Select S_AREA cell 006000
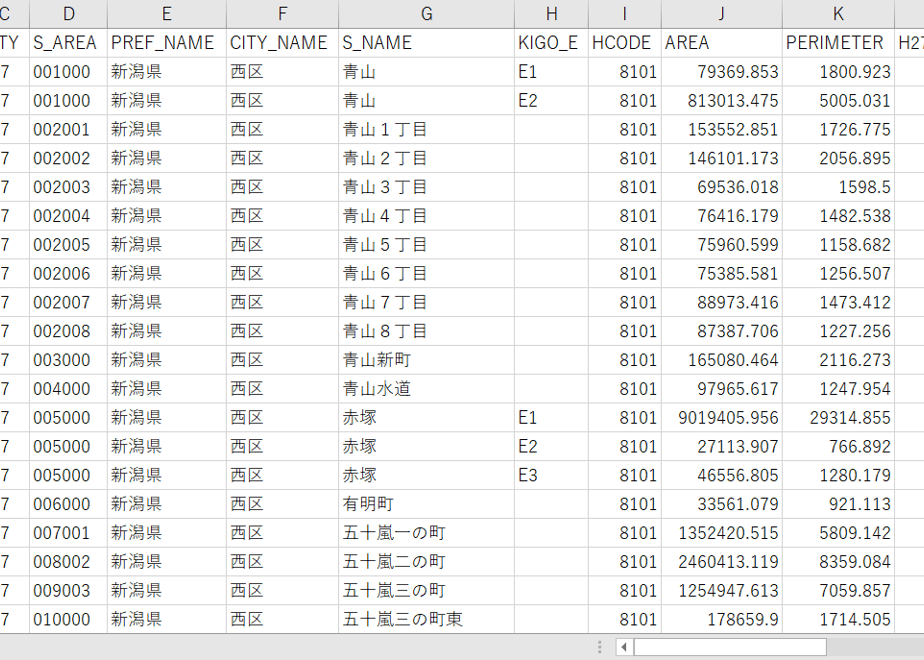The image size is (924, 660). tap(68, 505)
